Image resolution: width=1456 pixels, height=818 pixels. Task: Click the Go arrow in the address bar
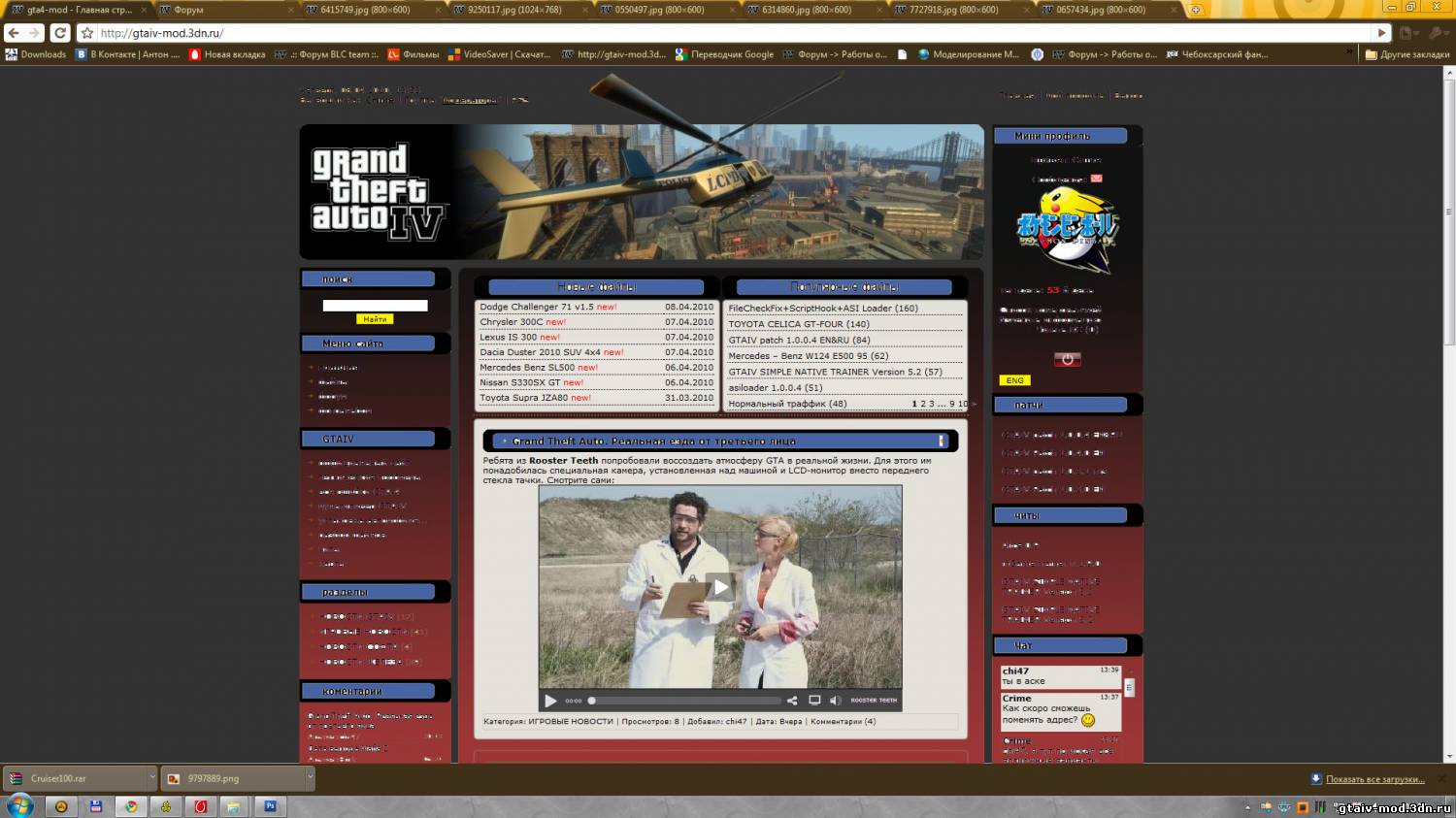[x=1382, y=33]
